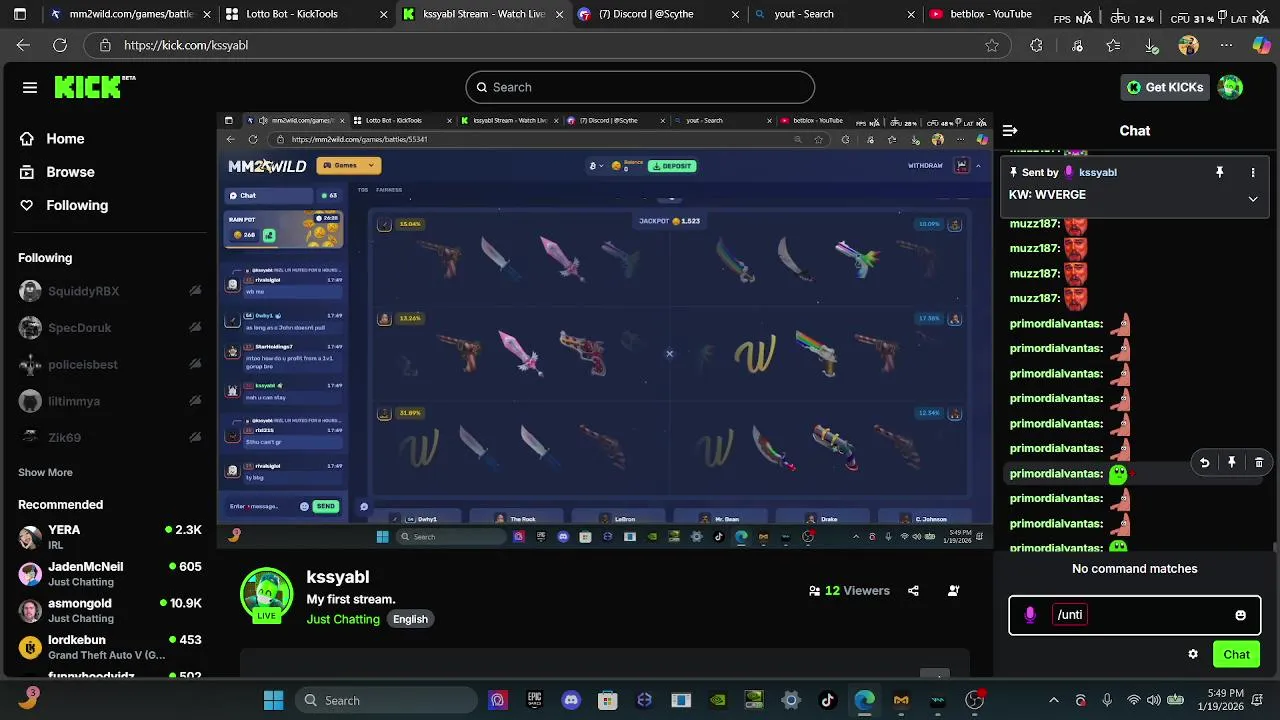This screenshot has width=1280, height=720.
Task: Click the purple microphone identity icon
Action: point(1030,615)
